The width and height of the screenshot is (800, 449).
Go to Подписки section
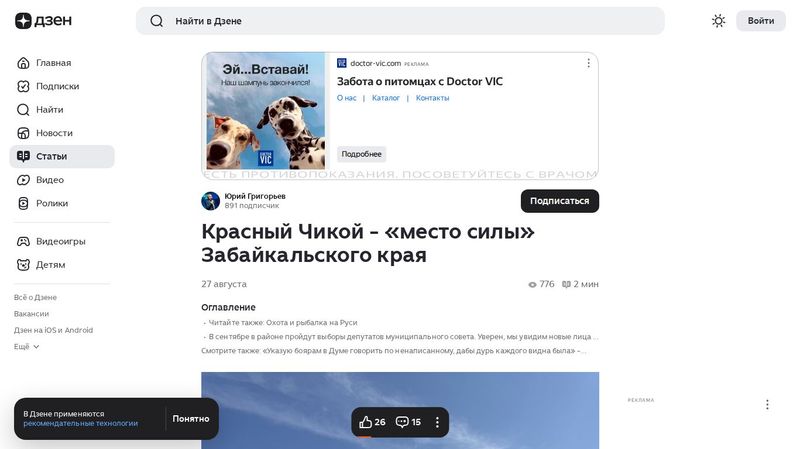point(56,86)
